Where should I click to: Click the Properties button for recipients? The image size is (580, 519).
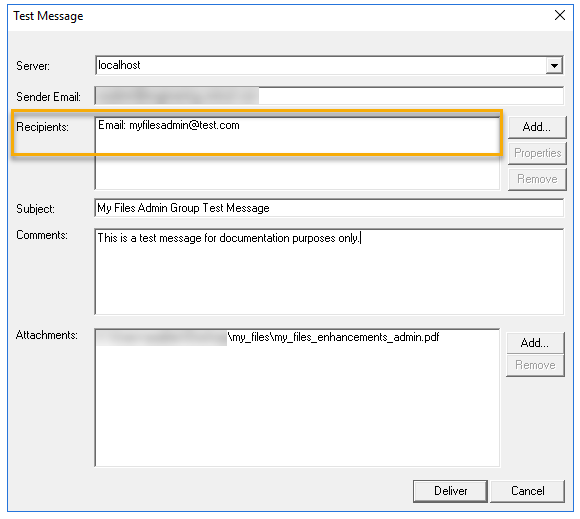[537, 153]
